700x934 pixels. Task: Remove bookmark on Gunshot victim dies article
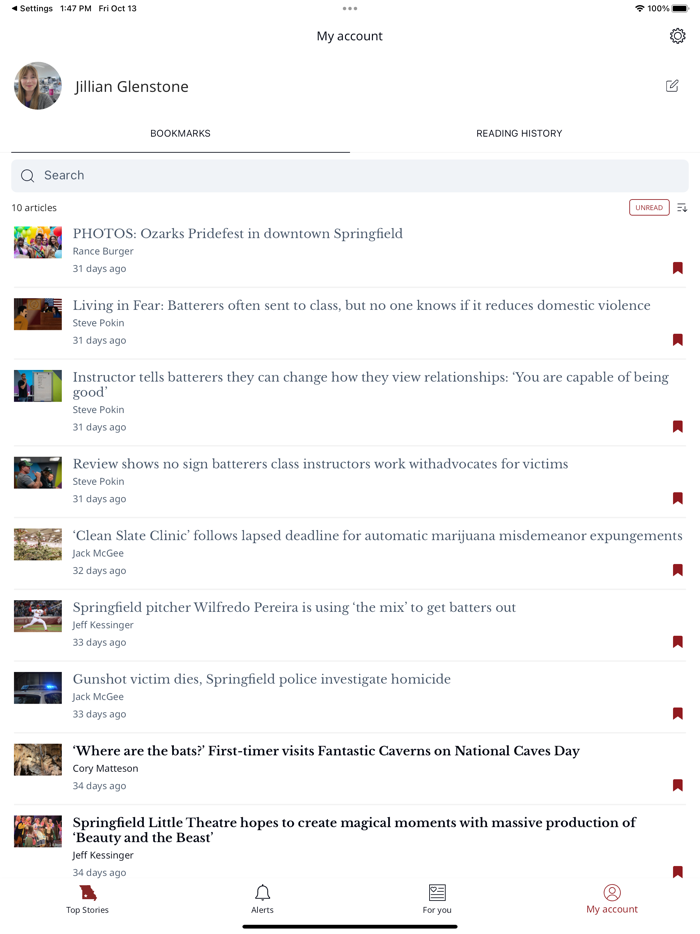click(677, 714)
